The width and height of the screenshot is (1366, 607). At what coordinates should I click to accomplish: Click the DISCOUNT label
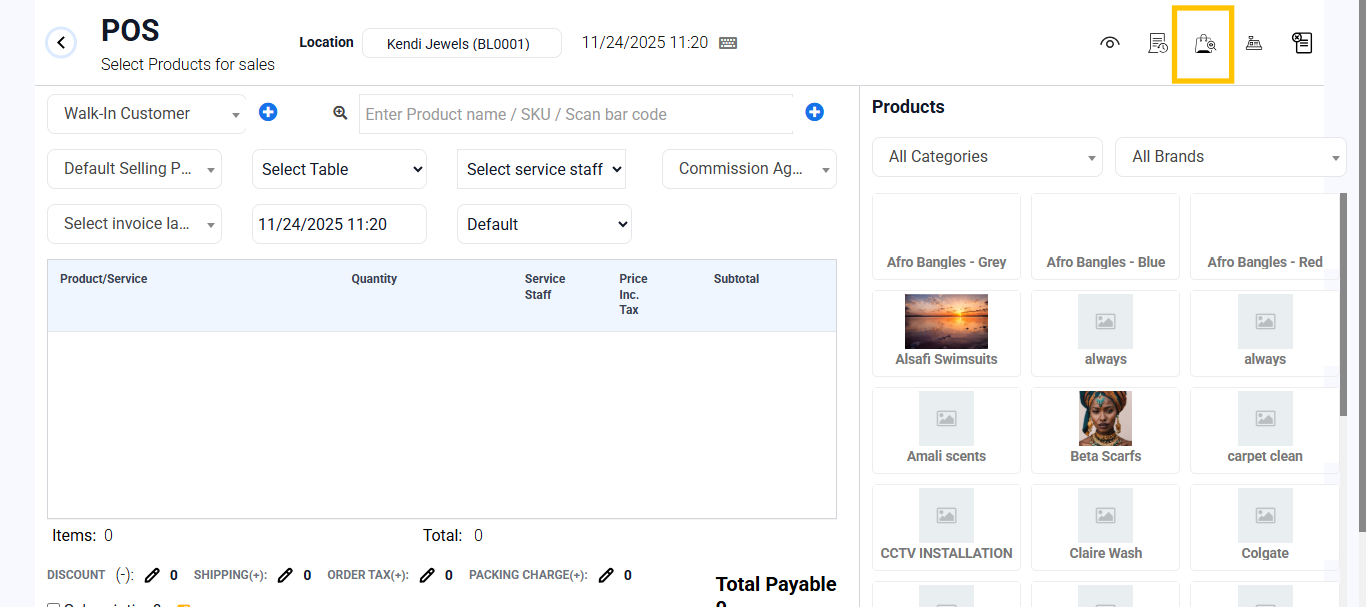76,575
